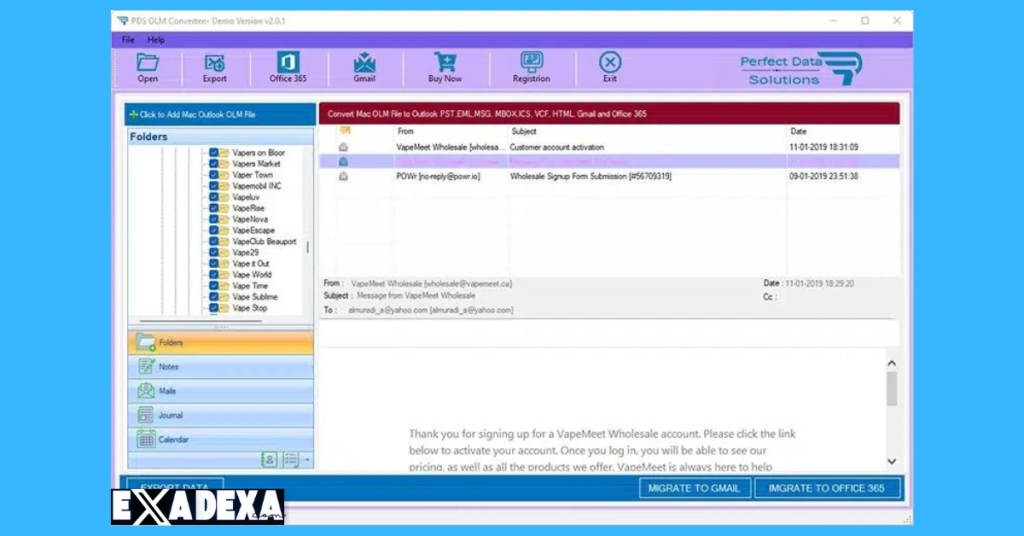Uncheck the Vape29 folder checkbox

pos(214,253)
